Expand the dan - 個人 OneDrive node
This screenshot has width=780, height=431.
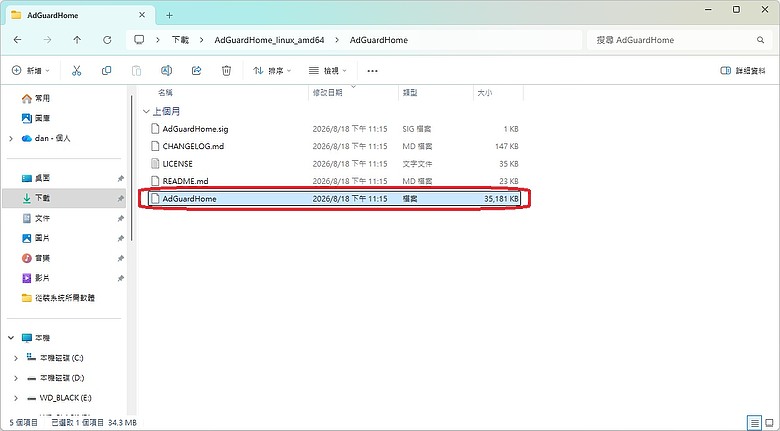11,138
